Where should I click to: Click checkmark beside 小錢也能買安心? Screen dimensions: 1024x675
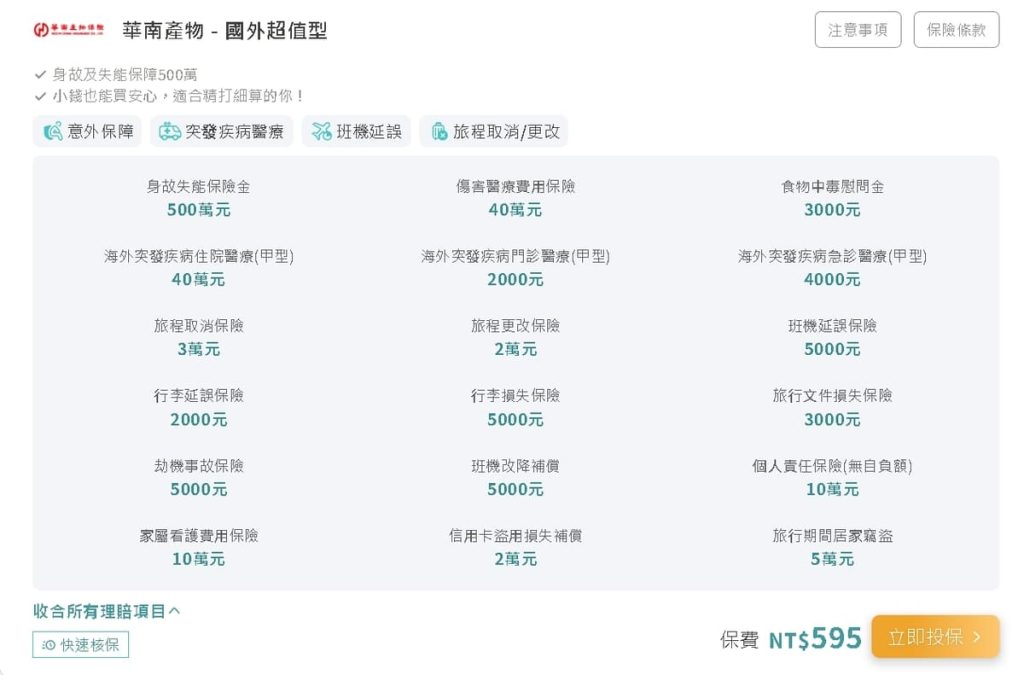click(40, 96)
